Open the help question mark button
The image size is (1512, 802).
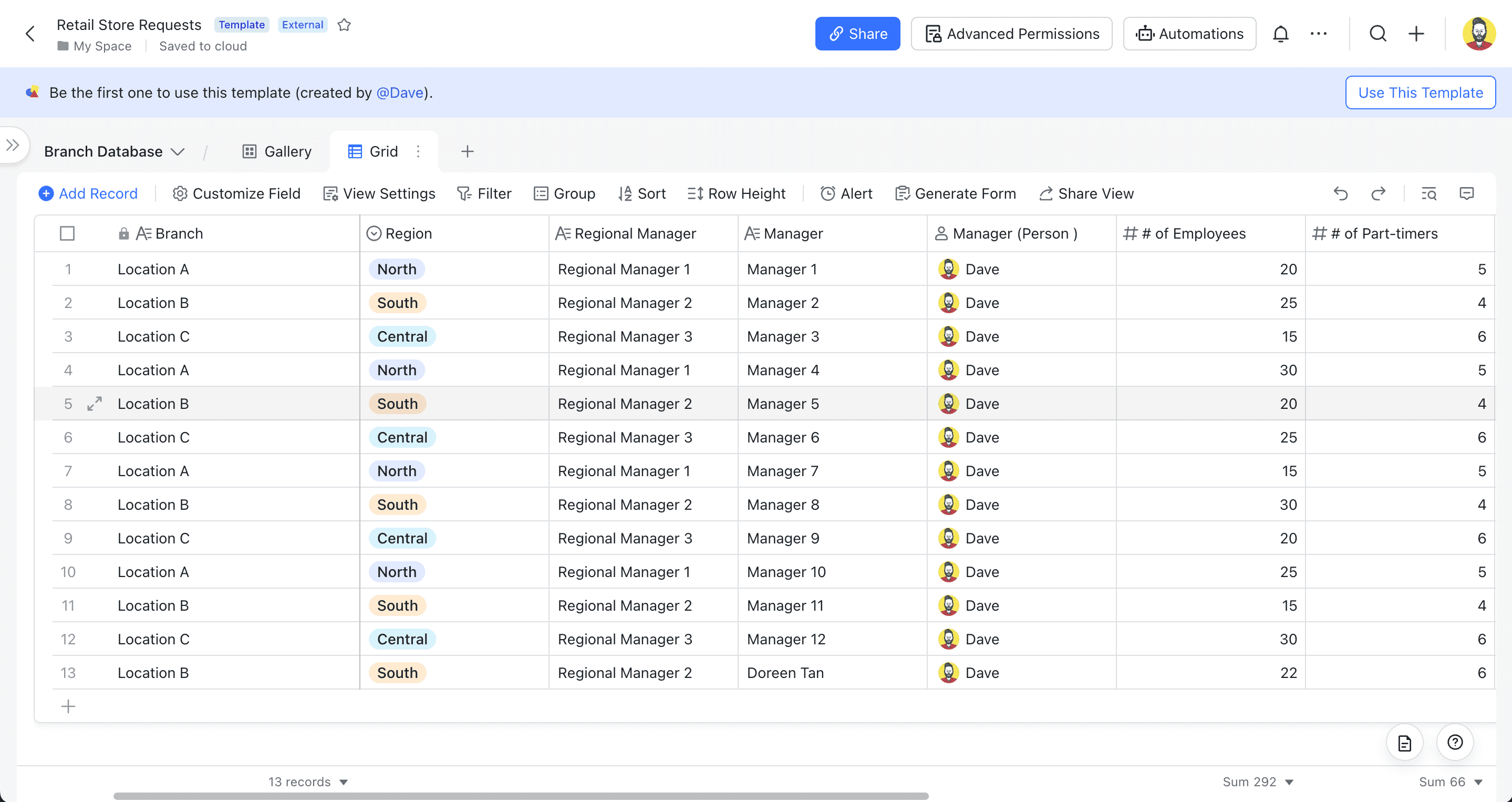(x=1455, y=743)
